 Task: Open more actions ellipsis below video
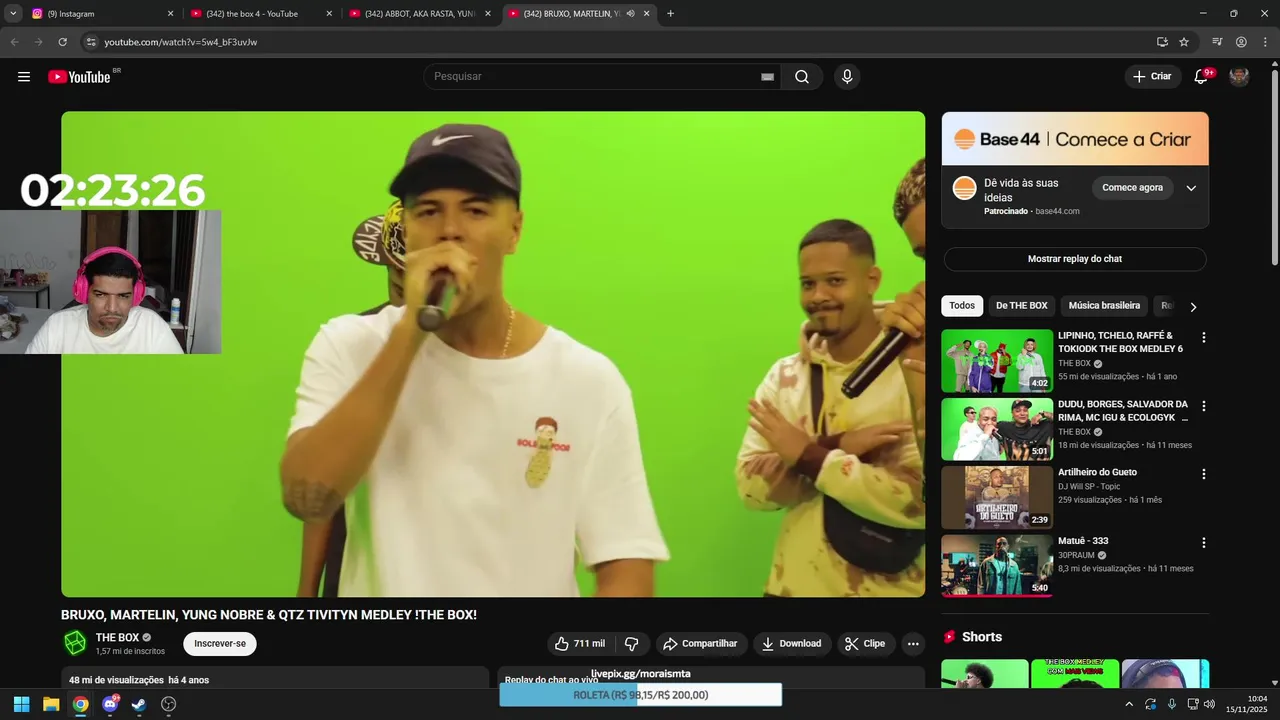pyautogui.click(x=913, y=644)
